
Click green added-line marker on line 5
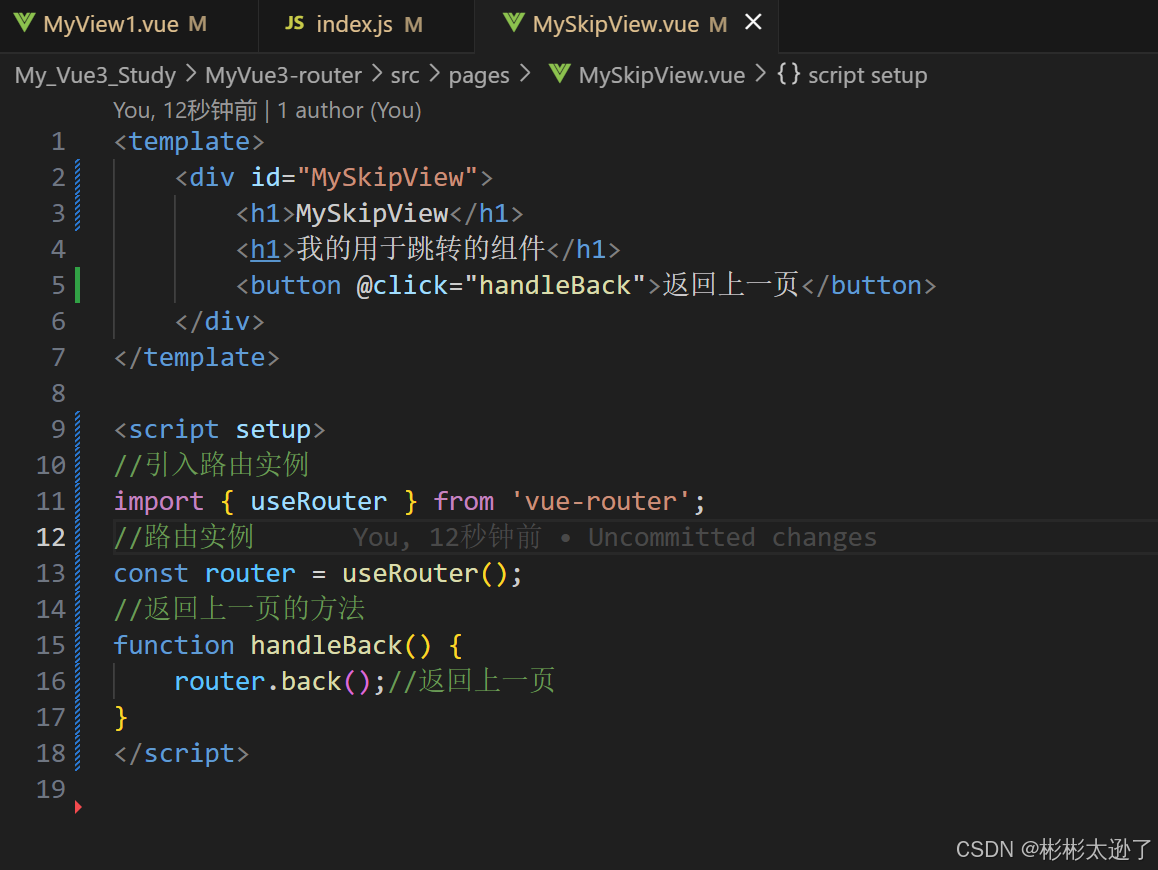tap(78, 285)
